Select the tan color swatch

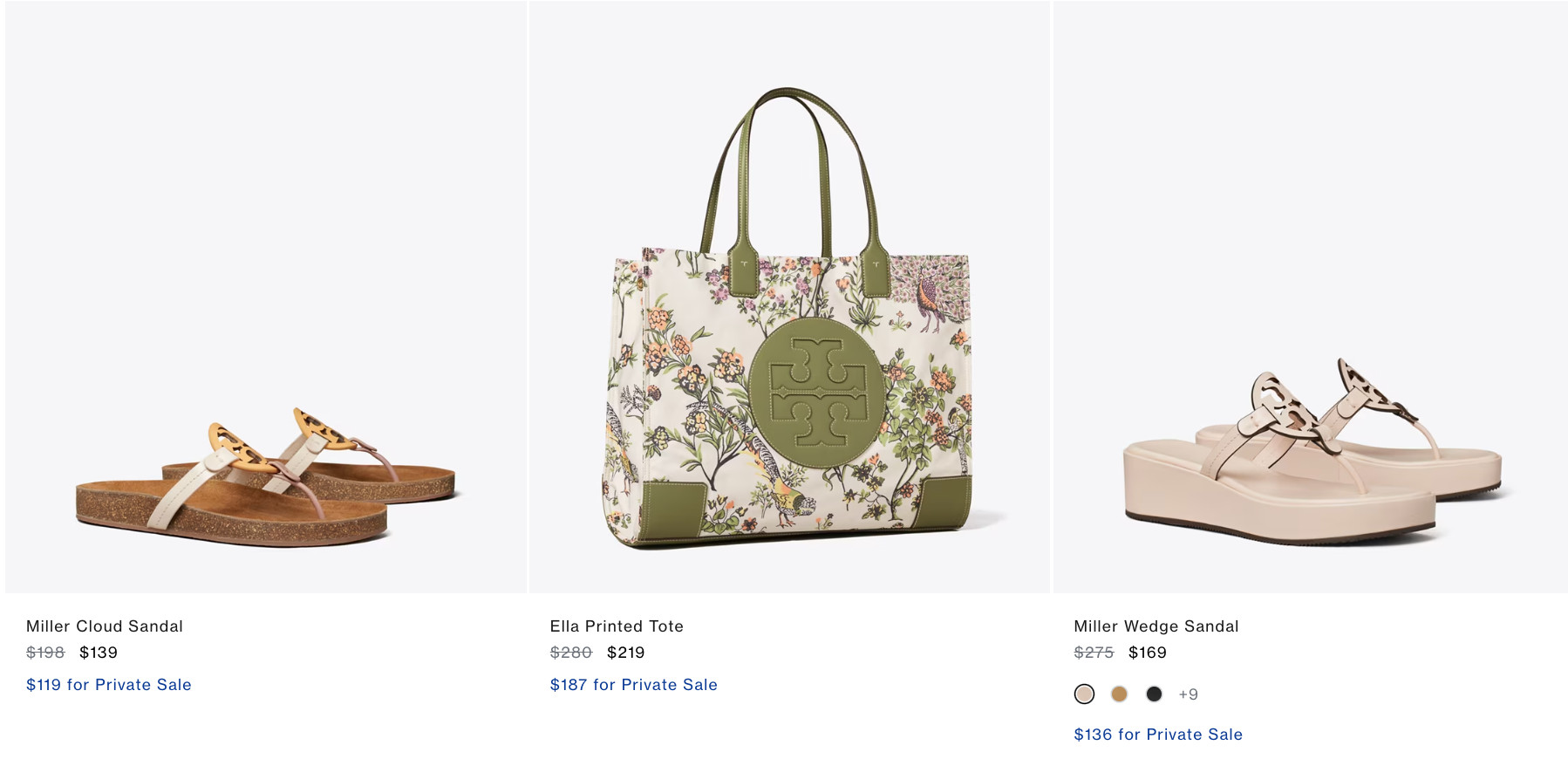tap(1119, 694)
